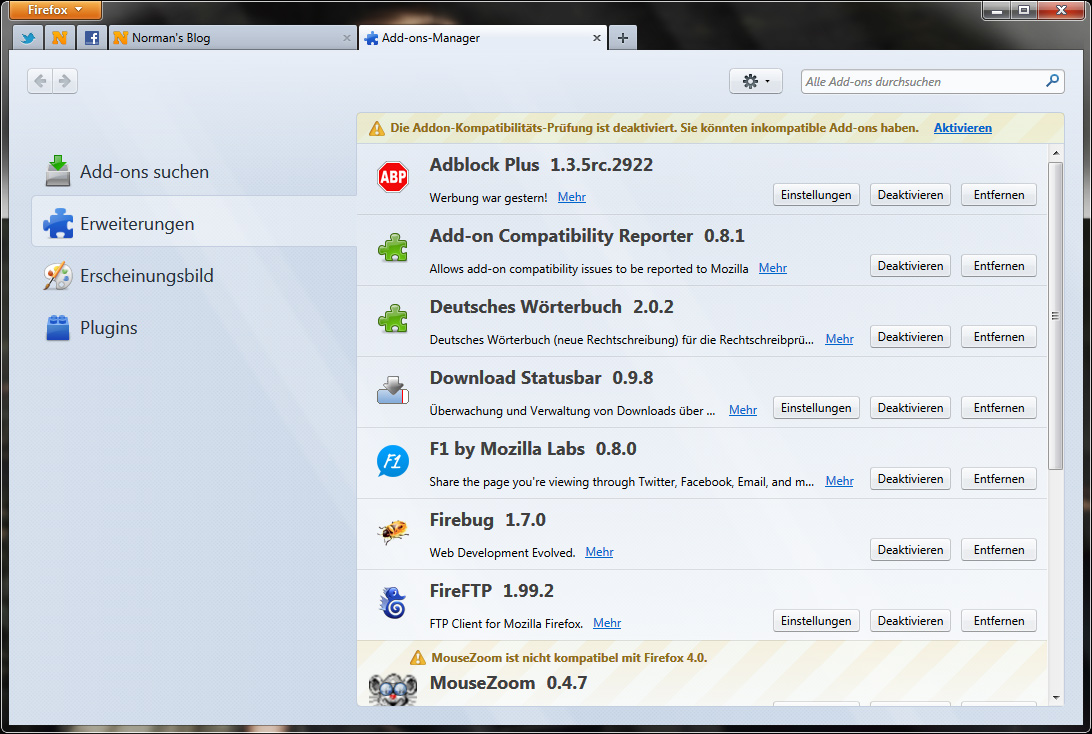The height and width of the screenshot is (734, 1092).
Task: Close the Norman's Blog tab
Action: tap(347, 38)
